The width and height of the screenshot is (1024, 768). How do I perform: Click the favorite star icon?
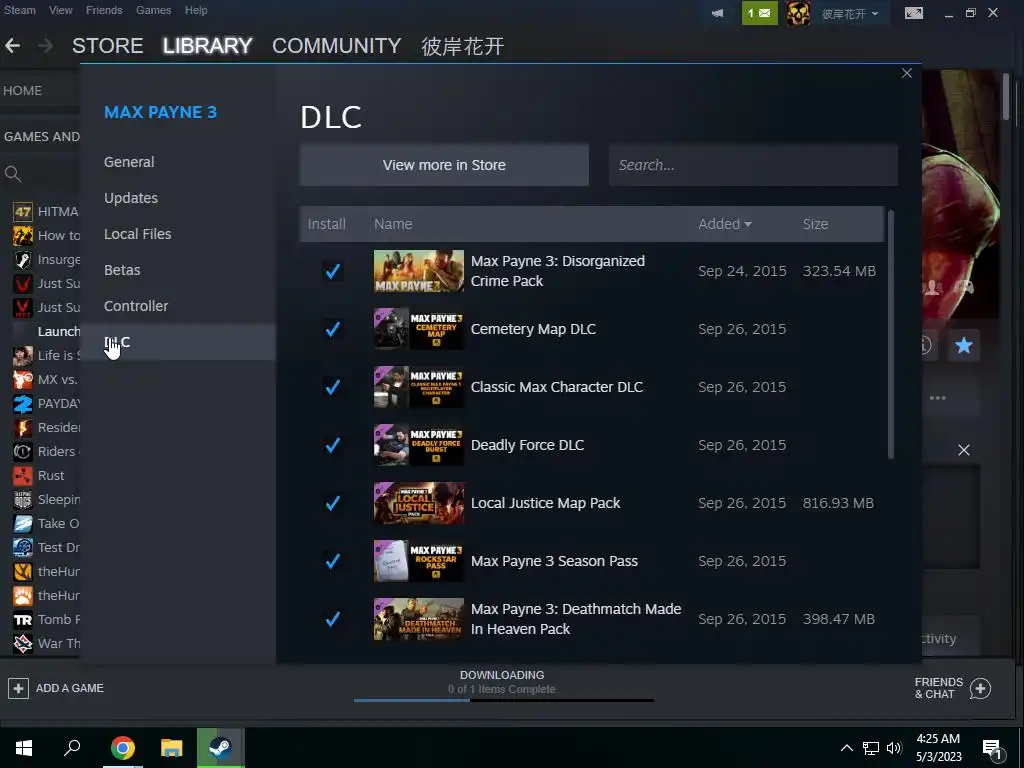pos(963,345)
